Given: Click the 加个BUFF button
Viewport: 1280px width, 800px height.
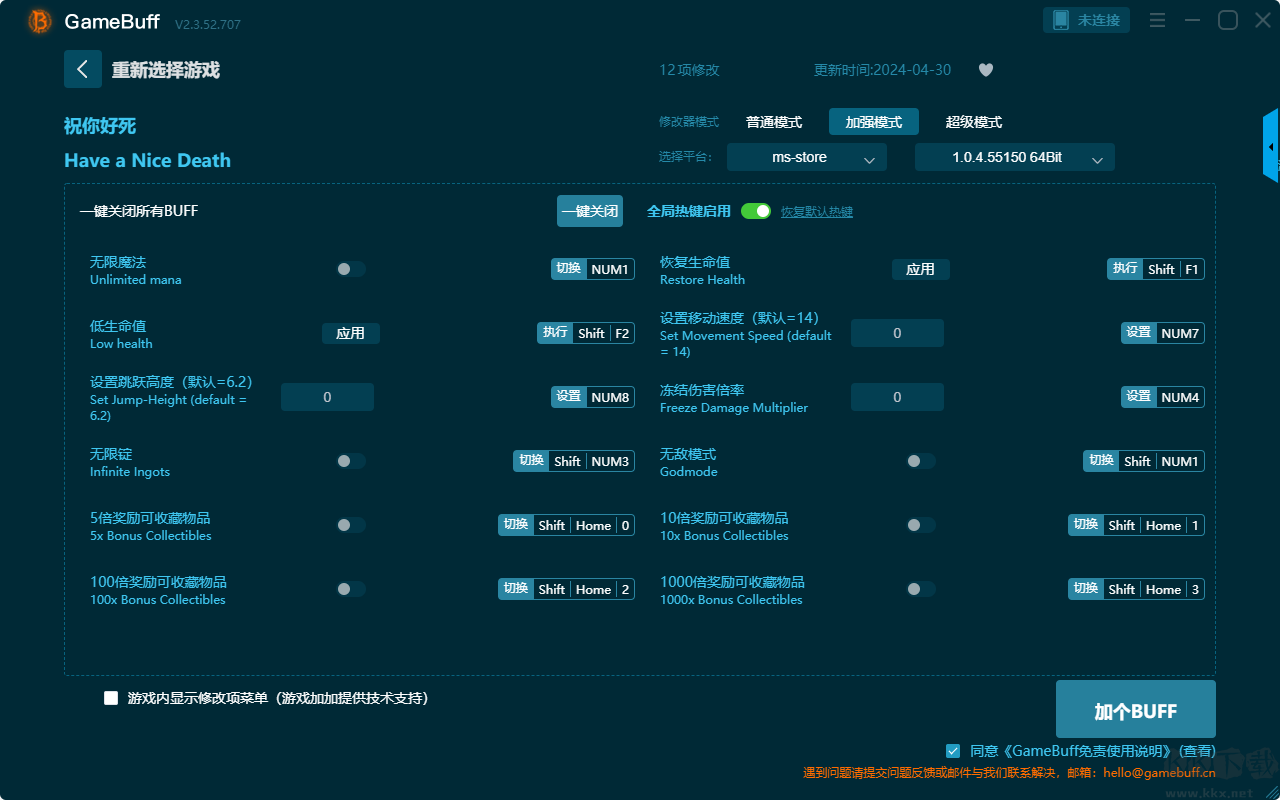Looking at the screenshot, I should click(x=1136, y=711).
